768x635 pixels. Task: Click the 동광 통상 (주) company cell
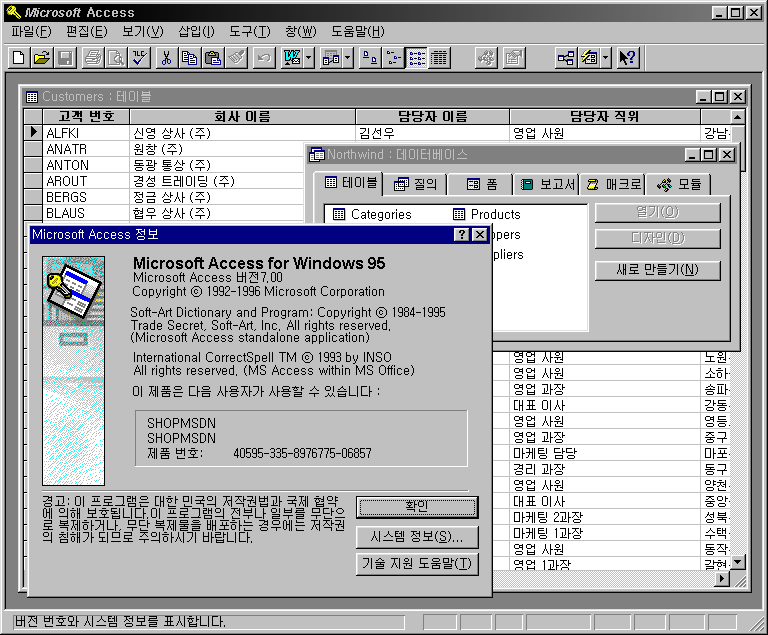[x=217, y=165]
